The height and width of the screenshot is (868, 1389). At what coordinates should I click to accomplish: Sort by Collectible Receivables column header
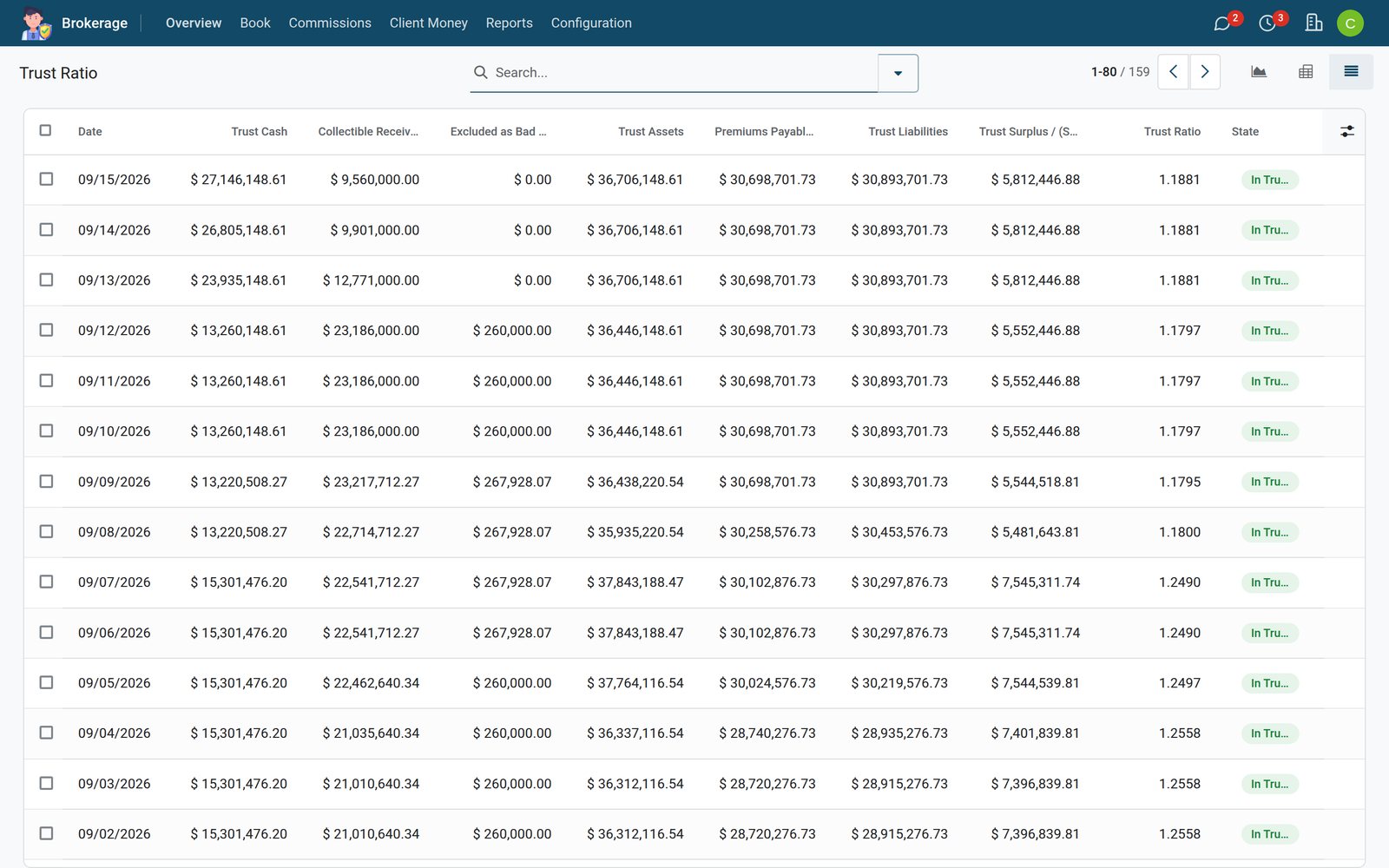click(368, 132)
